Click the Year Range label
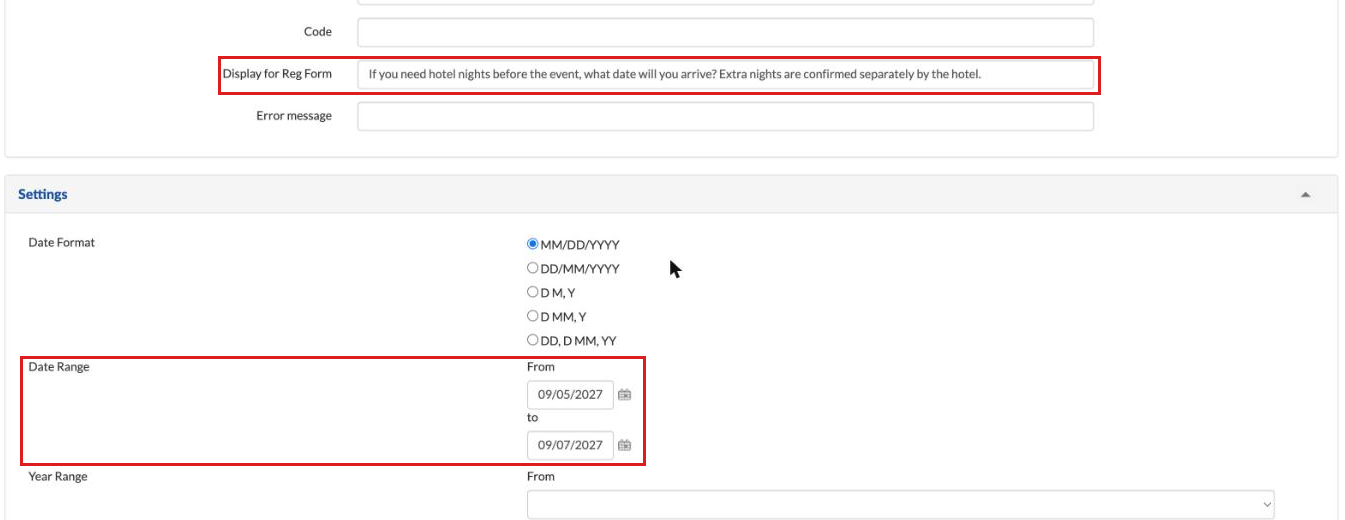 pyautogui.click(x=58, y=477)
